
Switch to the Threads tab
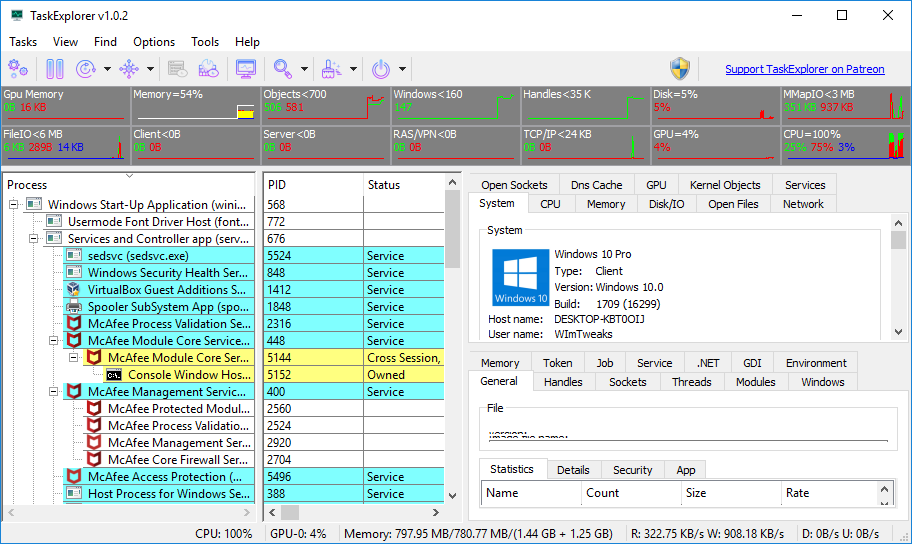(692, 382)
